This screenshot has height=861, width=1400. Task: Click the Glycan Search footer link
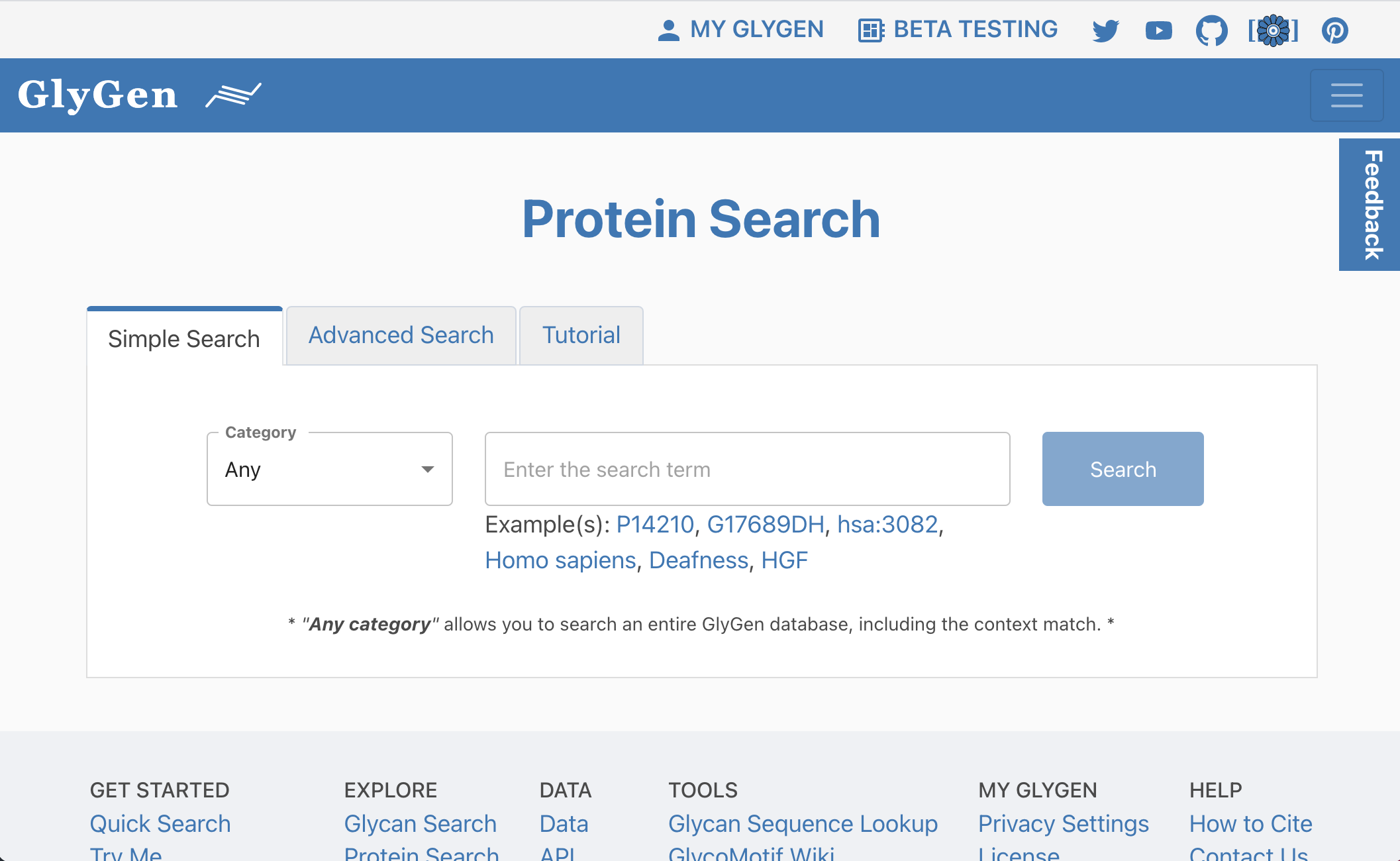pos(420,823)
